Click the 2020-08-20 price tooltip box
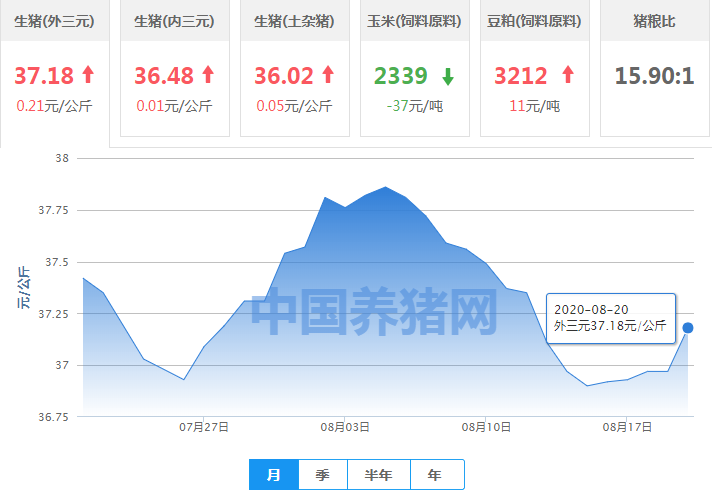Screen dimensions: 712x500 tap(610, 317)
